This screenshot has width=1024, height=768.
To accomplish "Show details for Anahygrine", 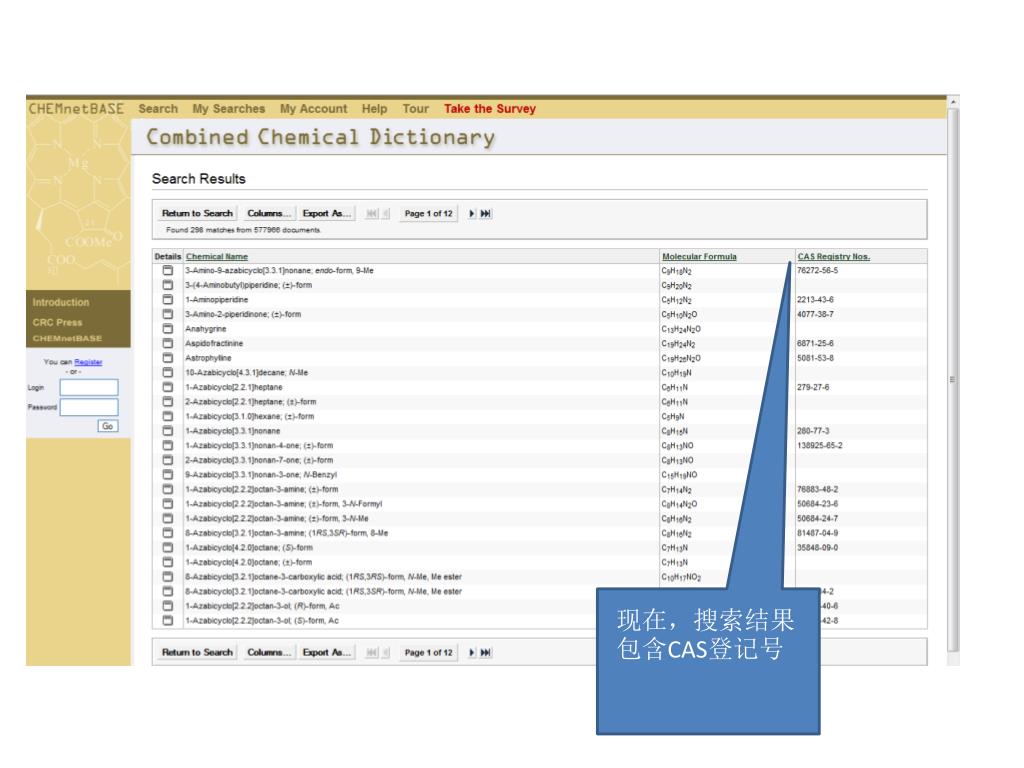I will tap(168, 328).
